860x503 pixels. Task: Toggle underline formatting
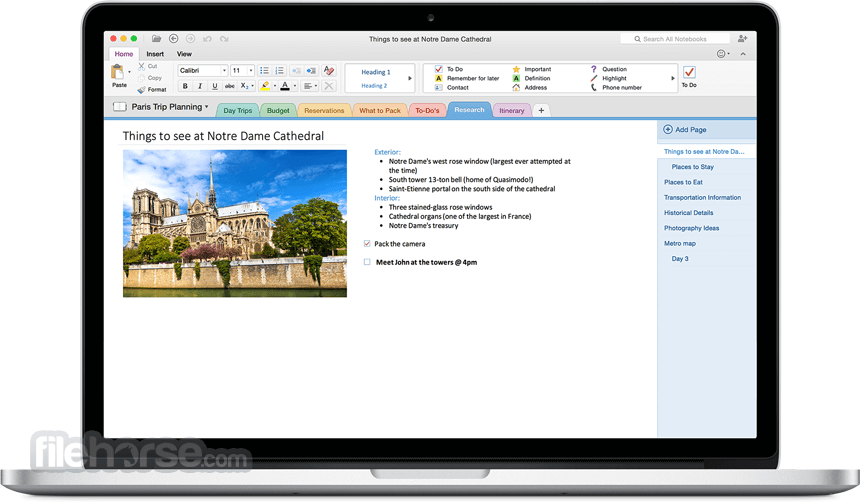[215, 86]
